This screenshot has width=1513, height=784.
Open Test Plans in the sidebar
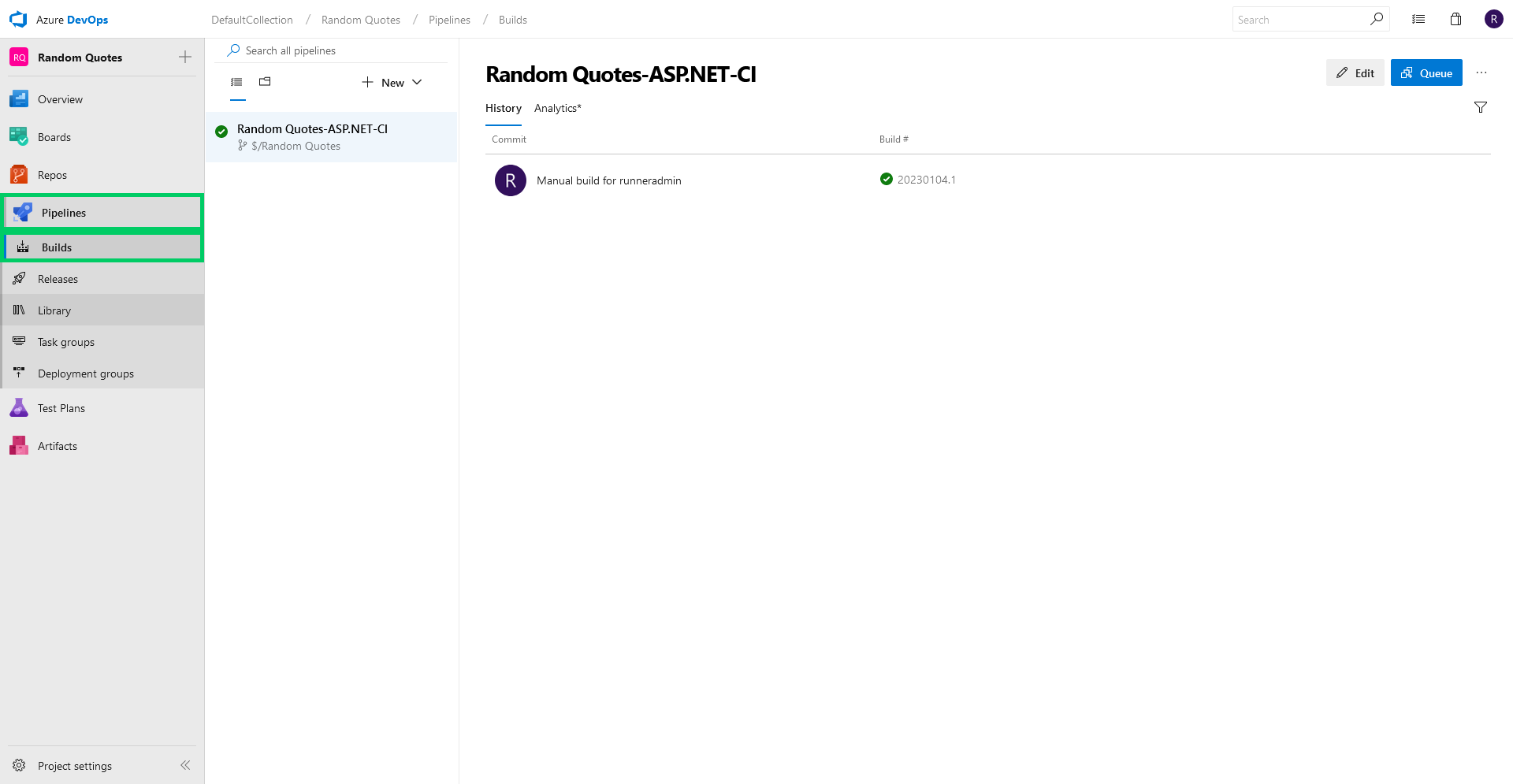pos(102,408)
